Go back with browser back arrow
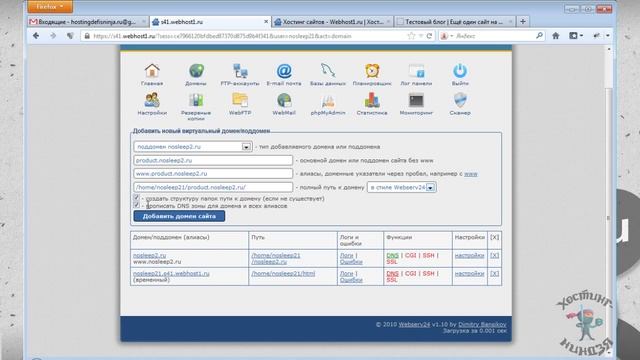The height and width of the screenshot is (360, 640). point(36,36)
